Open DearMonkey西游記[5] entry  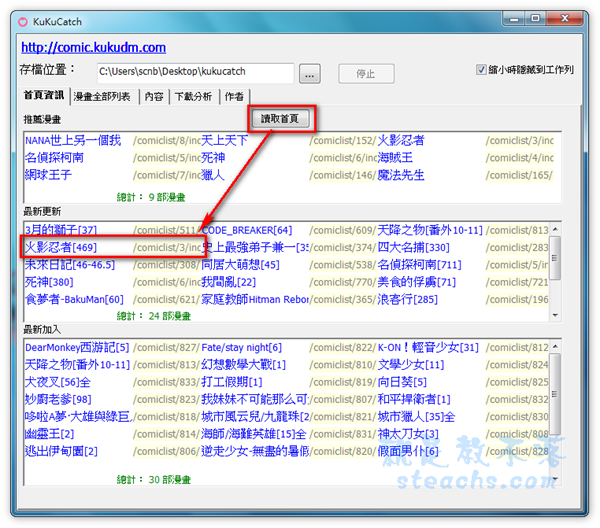[77, 347]
